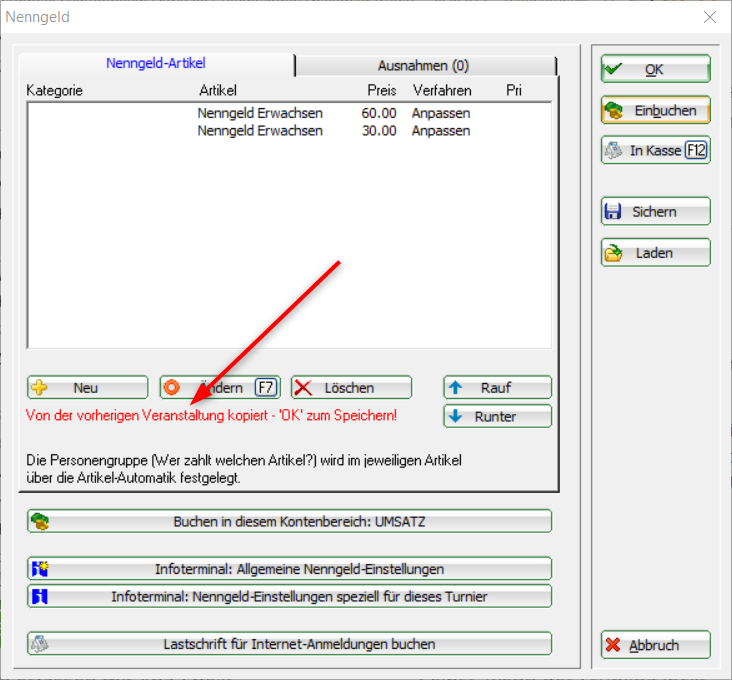Load settings with the Laden button
Image resolution: width=732 pixels, height=680 pixels.
[x=656, y=252]
